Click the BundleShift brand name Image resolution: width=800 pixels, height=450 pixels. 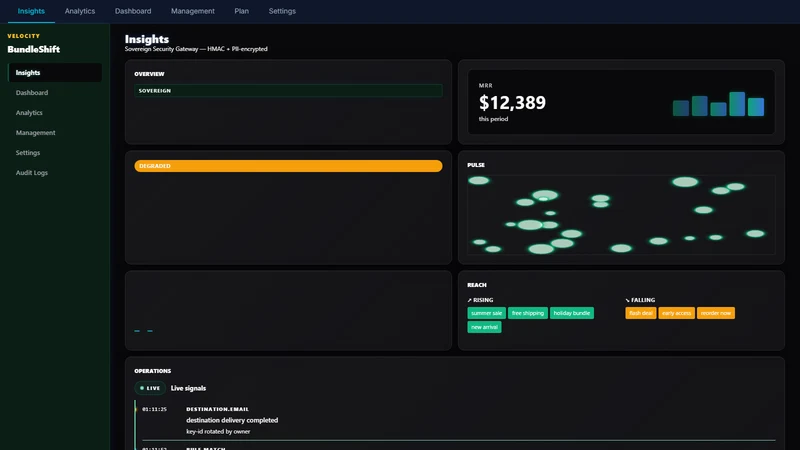tap(34, 49)
